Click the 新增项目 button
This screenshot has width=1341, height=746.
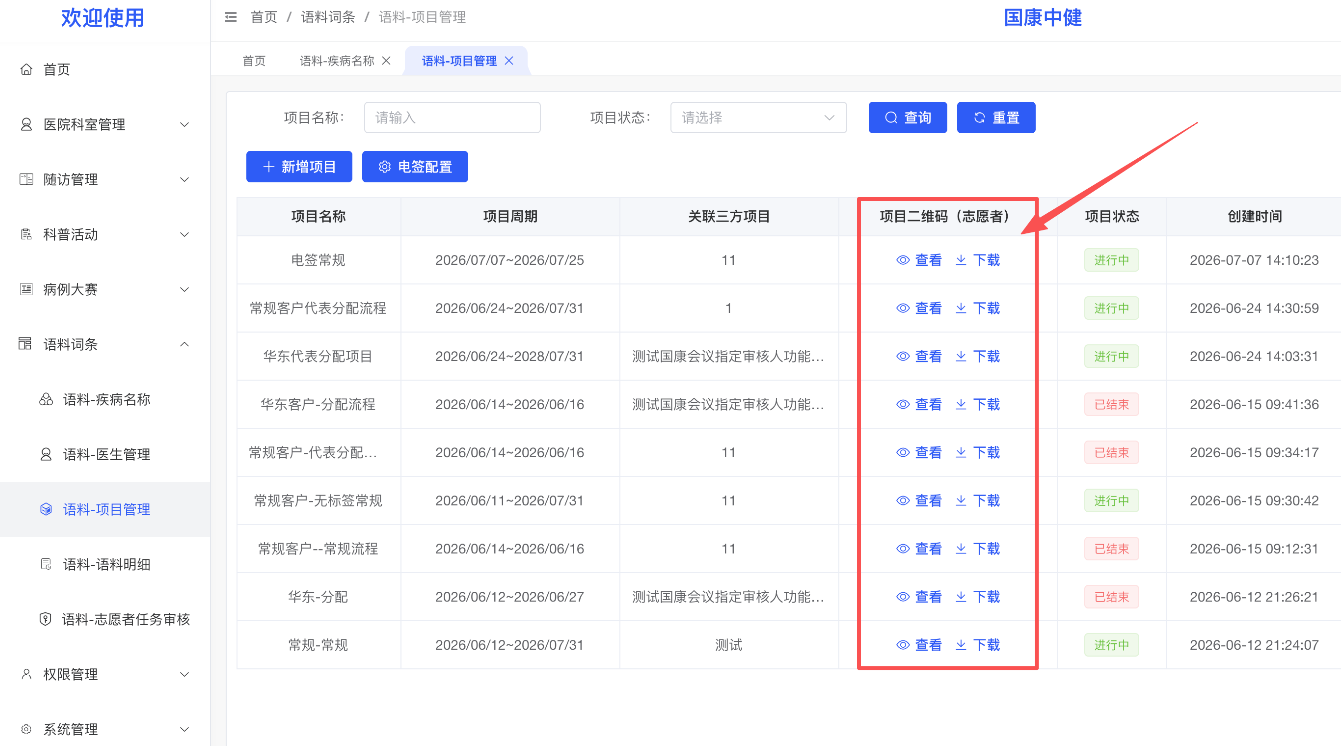299,167
